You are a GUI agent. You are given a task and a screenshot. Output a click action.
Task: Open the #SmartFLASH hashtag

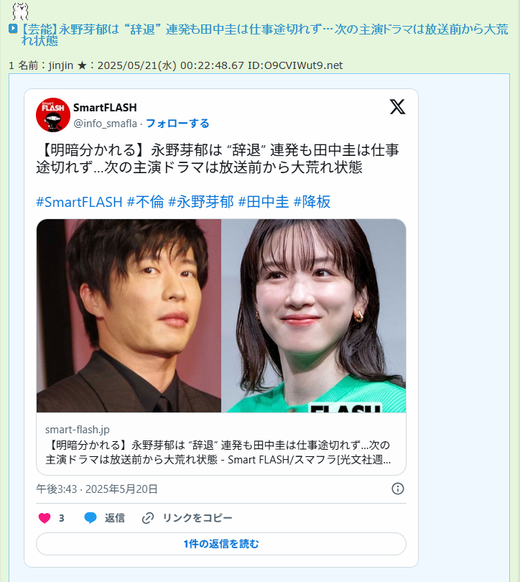(x=79, y=202)
